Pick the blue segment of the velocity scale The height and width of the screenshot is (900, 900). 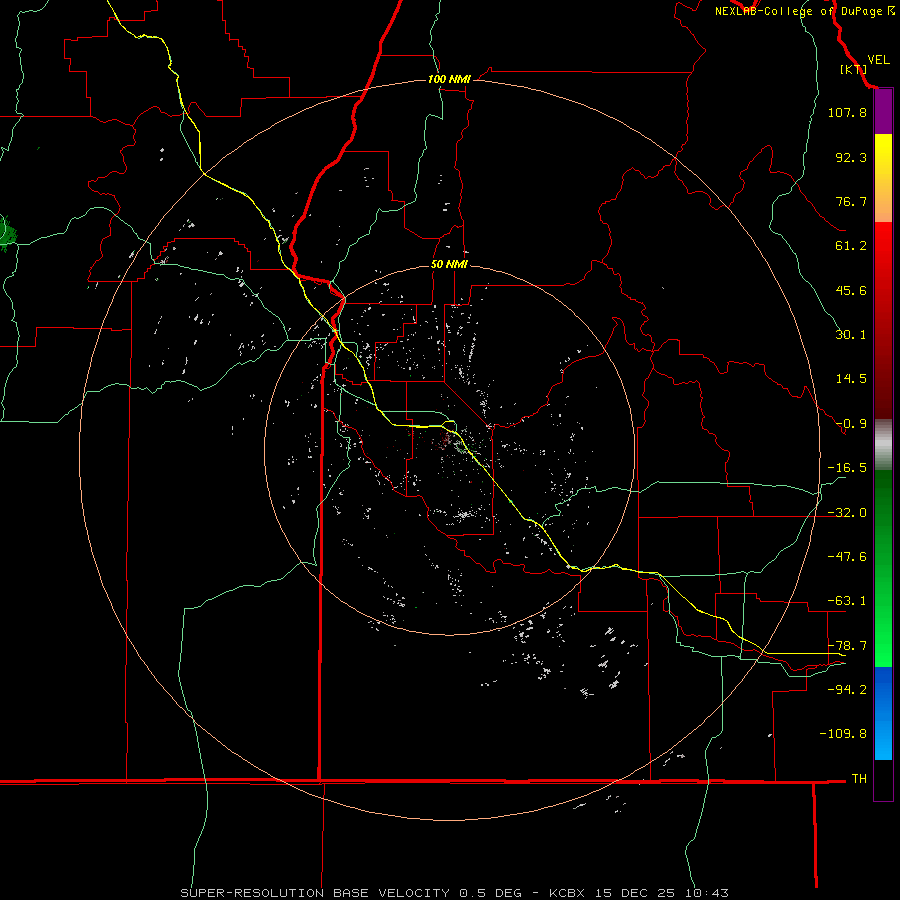coord(883,713)
